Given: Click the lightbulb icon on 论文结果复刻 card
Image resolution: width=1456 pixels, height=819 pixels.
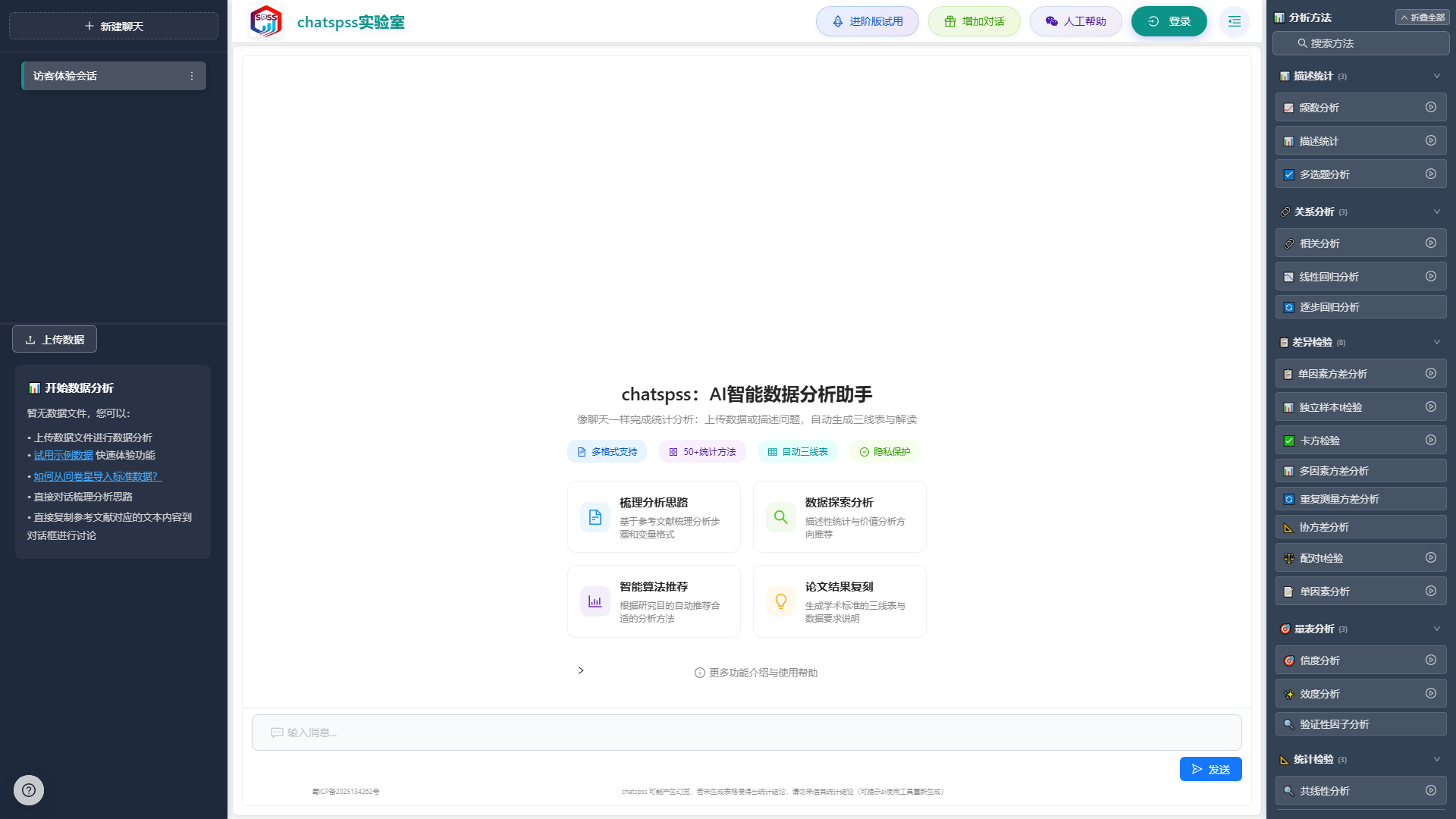Looking at the screenshot, I should point(781,601).
